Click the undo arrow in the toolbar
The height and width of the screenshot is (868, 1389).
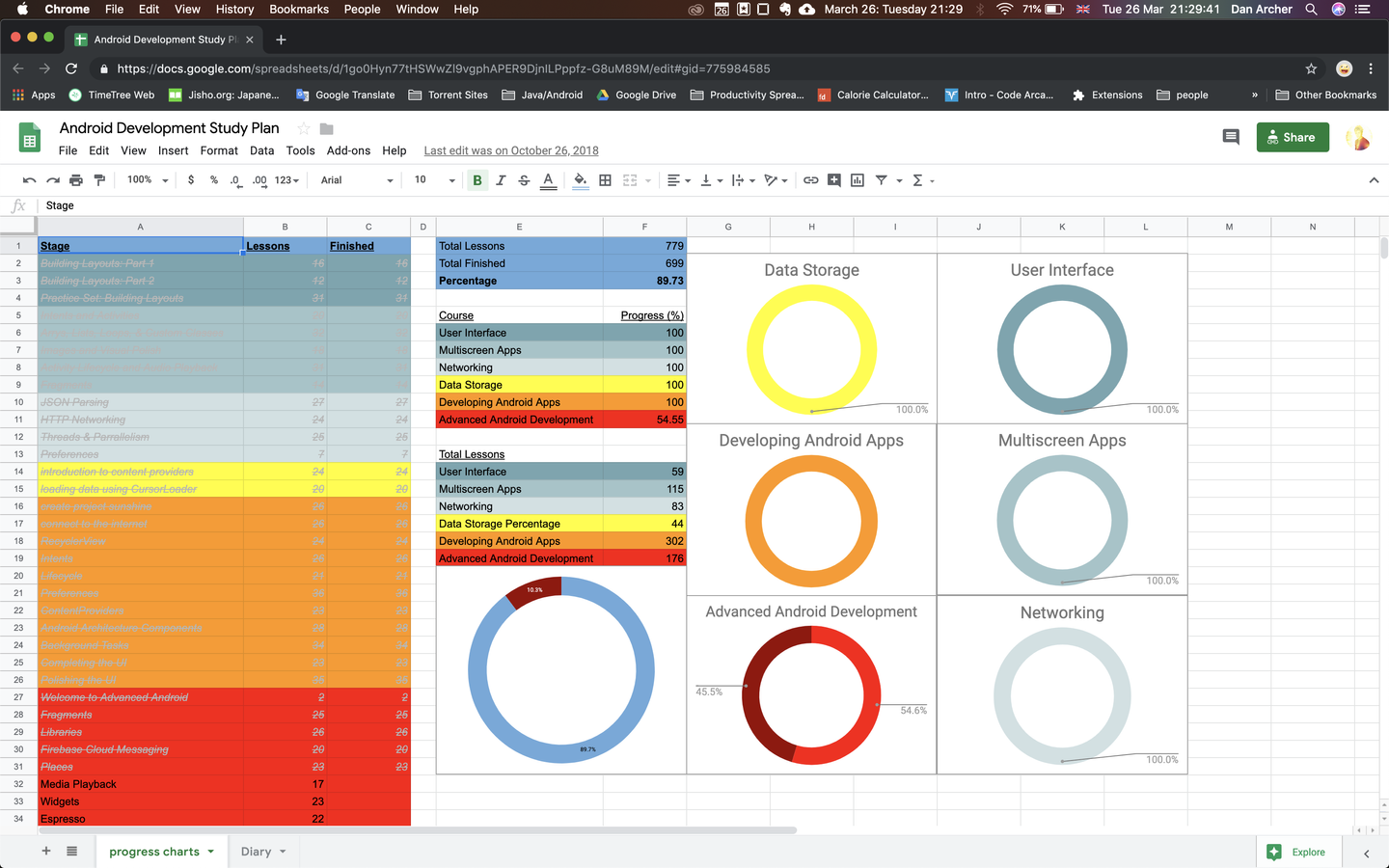[x=29, y=180]
